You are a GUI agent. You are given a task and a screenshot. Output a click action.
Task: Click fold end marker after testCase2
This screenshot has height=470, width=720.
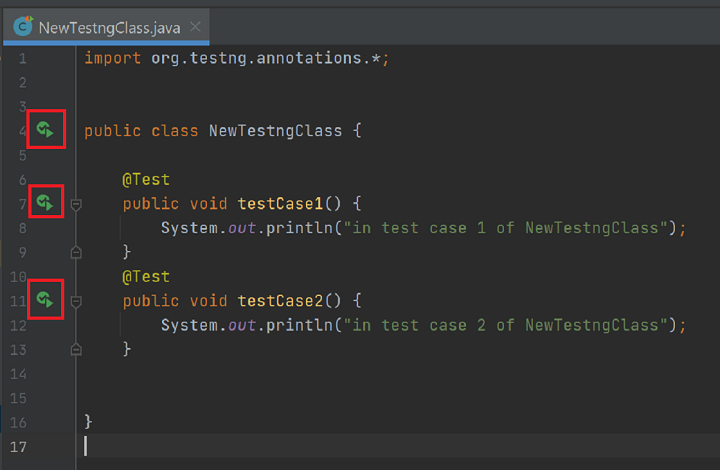click(x=76, y=348)
